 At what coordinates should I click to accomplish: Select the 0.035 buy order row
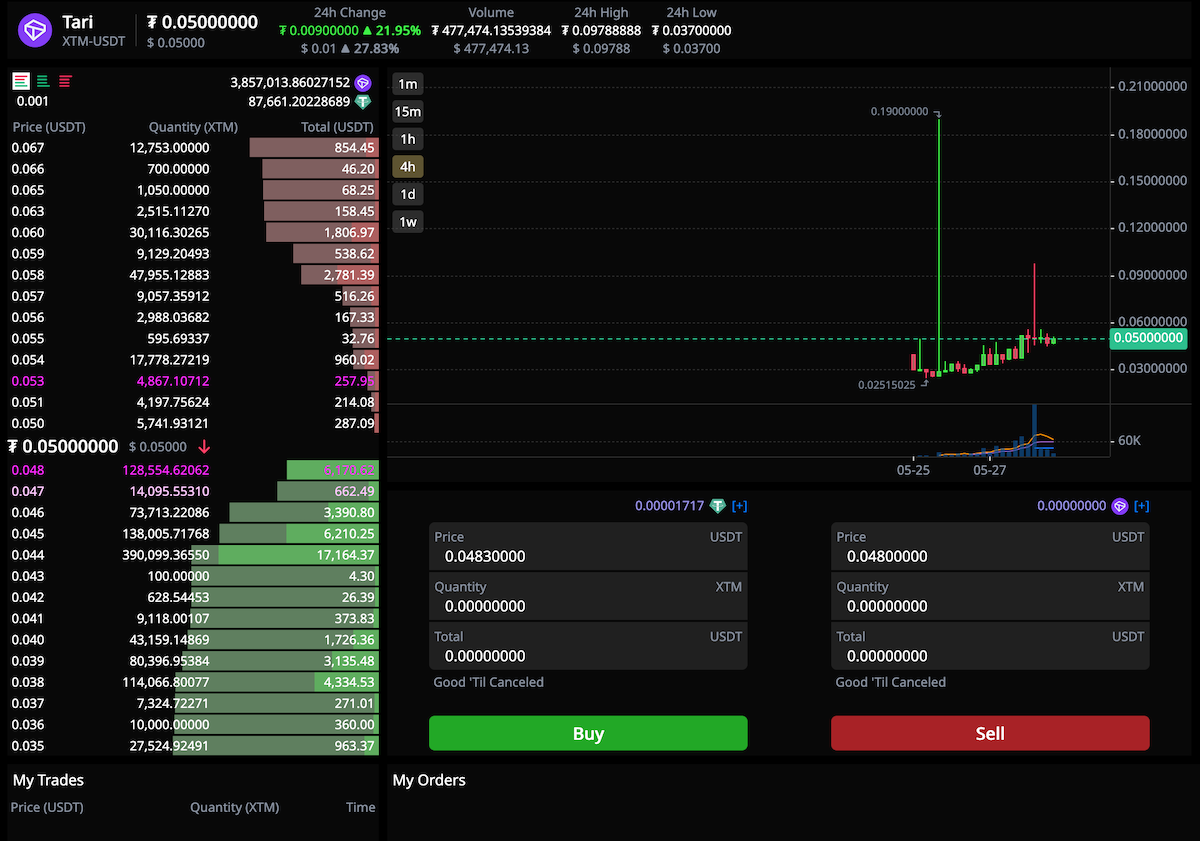click(x=193, y=745)
